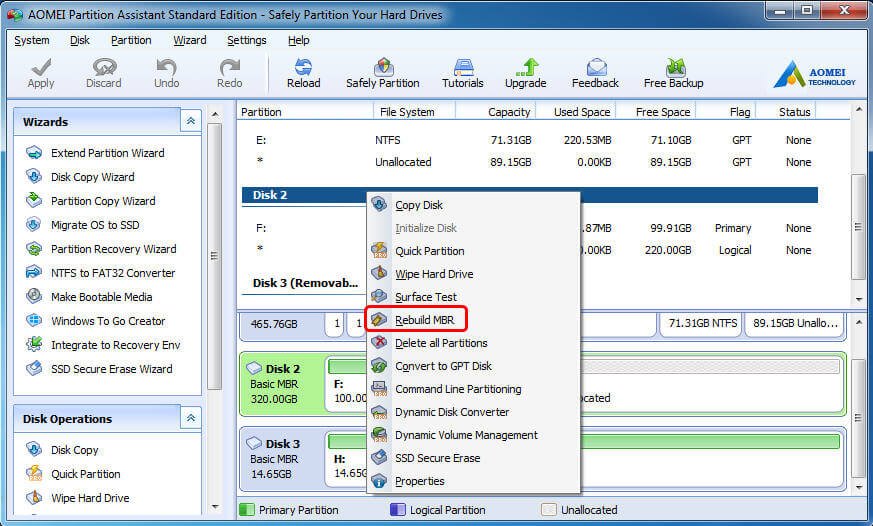The image size is (873, 526).
Task: Open the Partition Recovery Wizard
Action: tap(101, 248)
